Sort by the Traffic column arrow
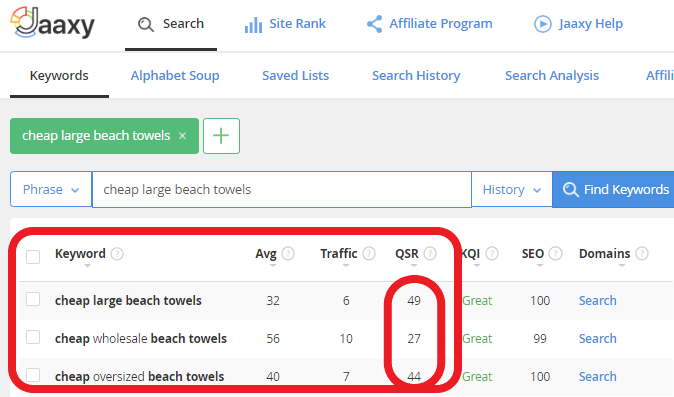674x397 pixels. click(x=346, y=266)
